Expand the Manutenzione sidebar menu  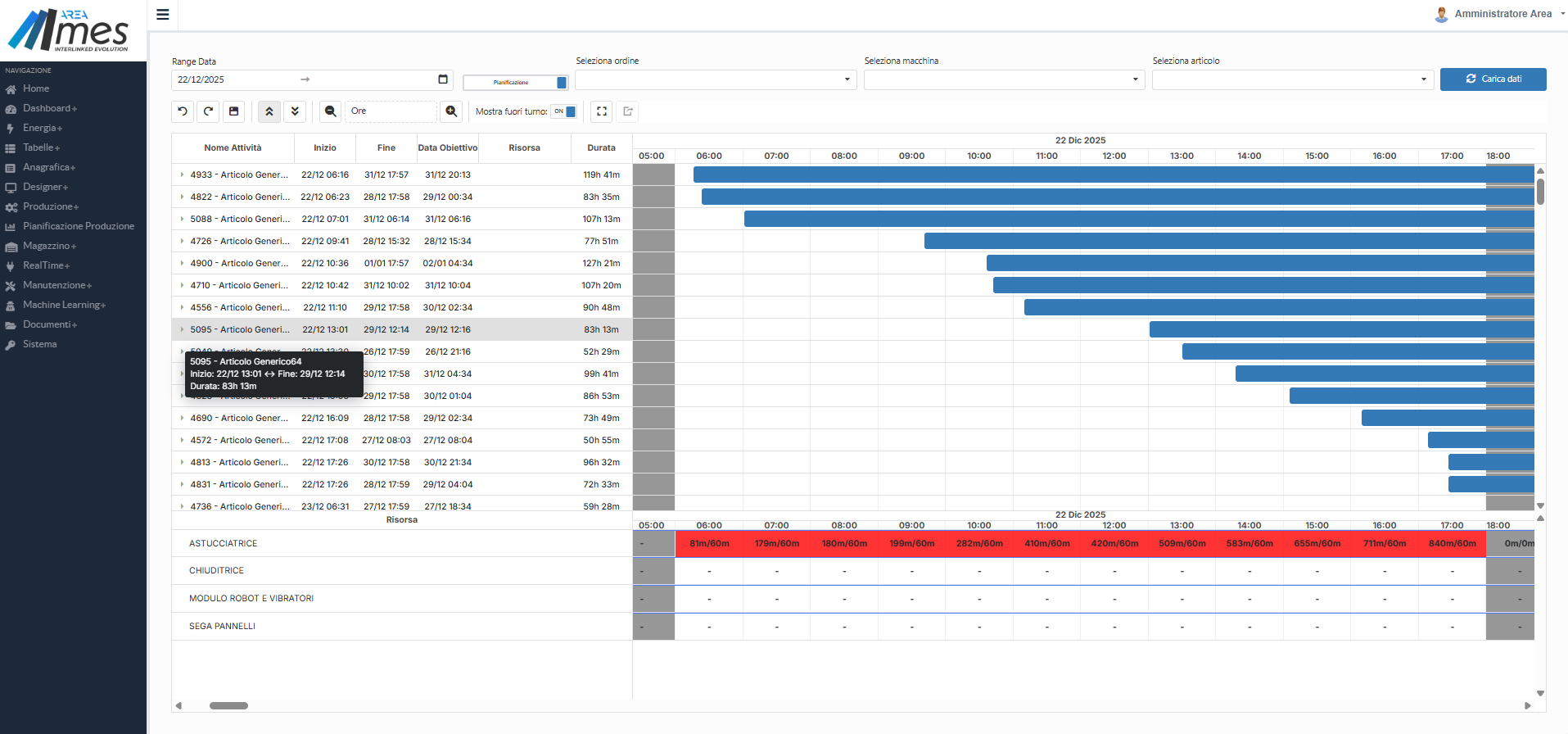click(56, 285)
